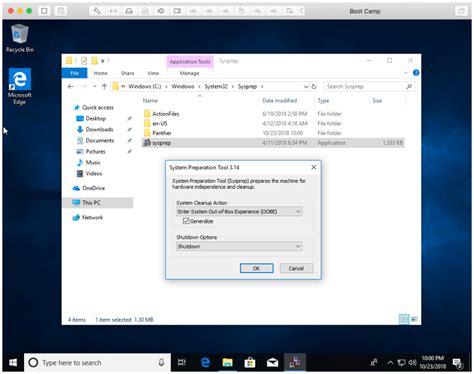474x374 pixels.
Task: Open Mail app from the taskbar
Action: click(x=272, y=362)
